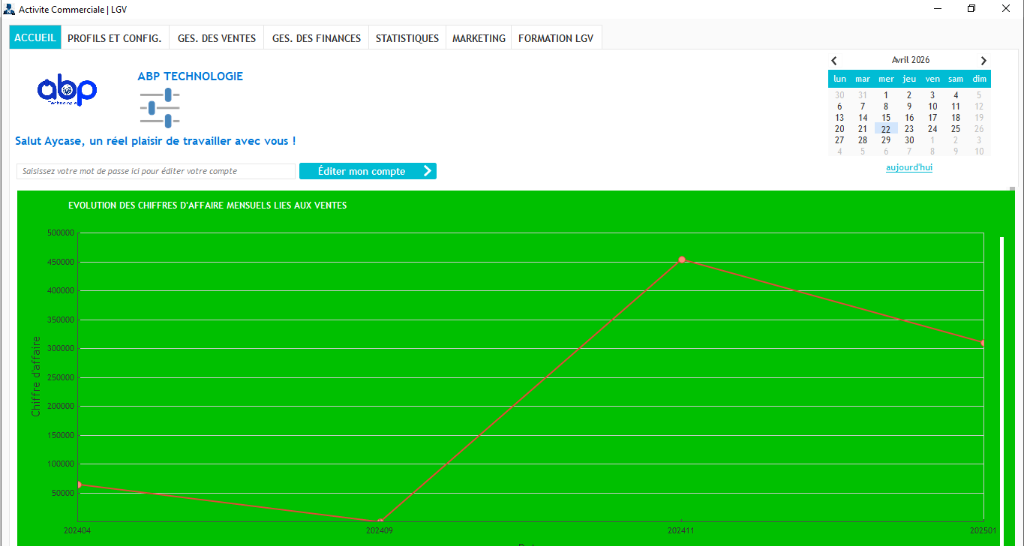The width and height of the screenshot is (1024, 546).
Task: Click the password input field
Action: coord(156,171)
